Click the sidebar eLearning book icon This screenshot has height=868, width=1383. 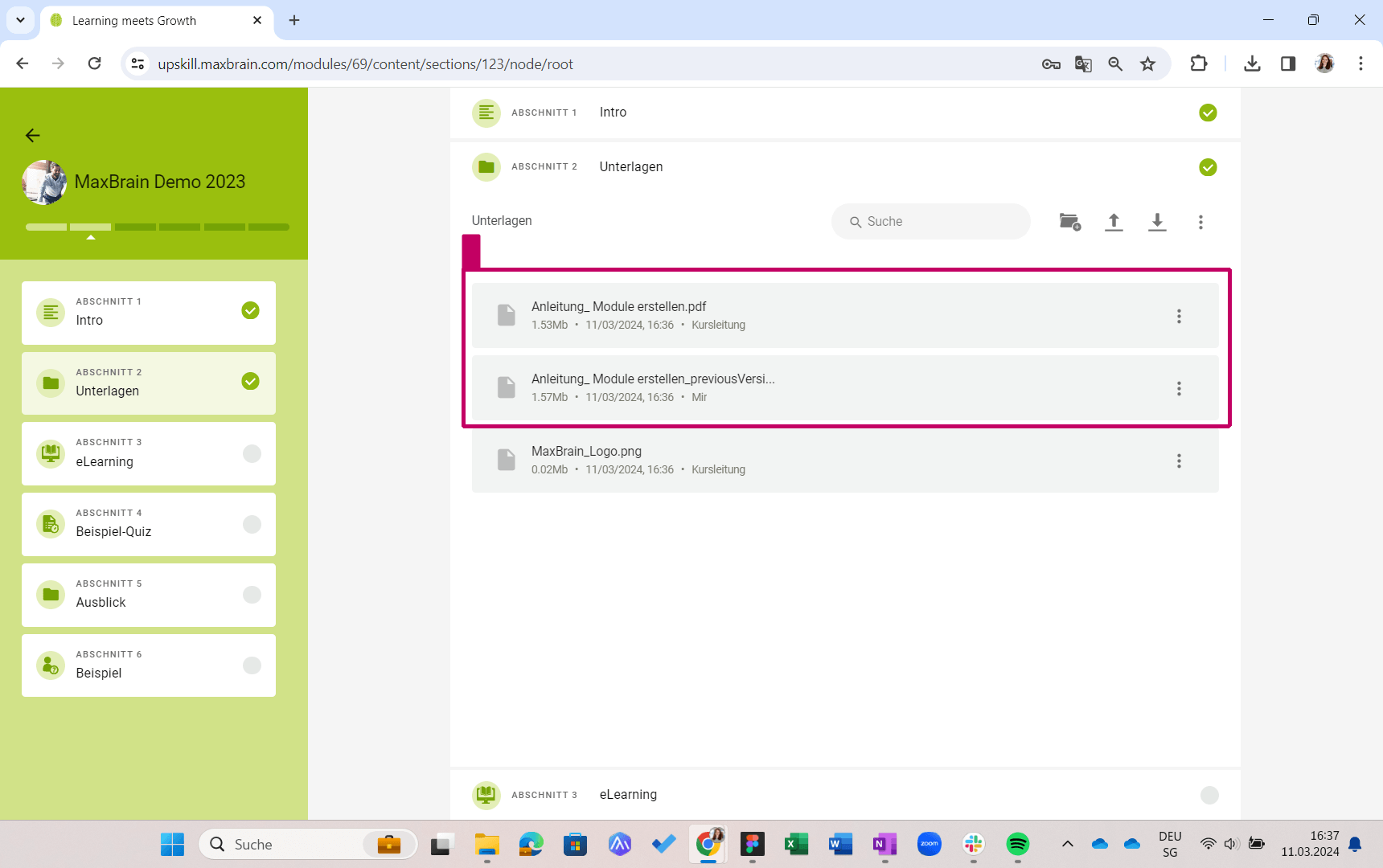(51, 453)
